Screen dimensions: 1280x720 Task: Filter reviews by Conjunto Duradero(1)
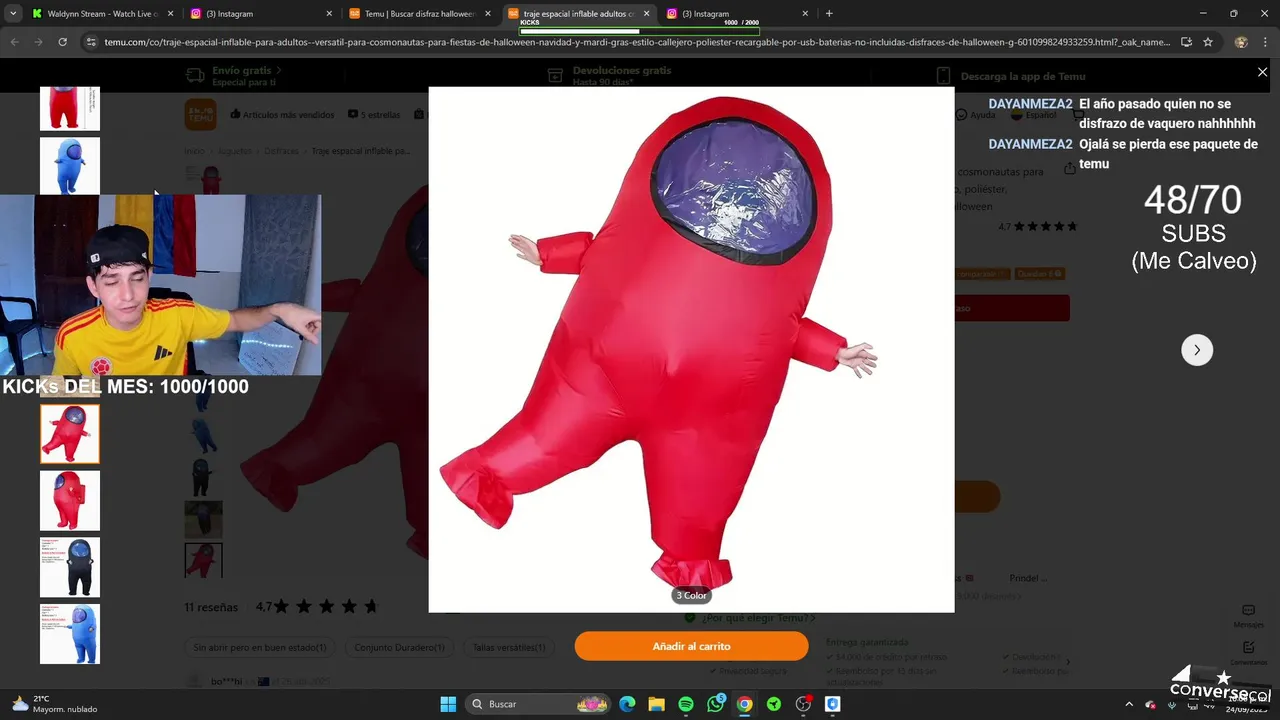[x=399, y=647]
